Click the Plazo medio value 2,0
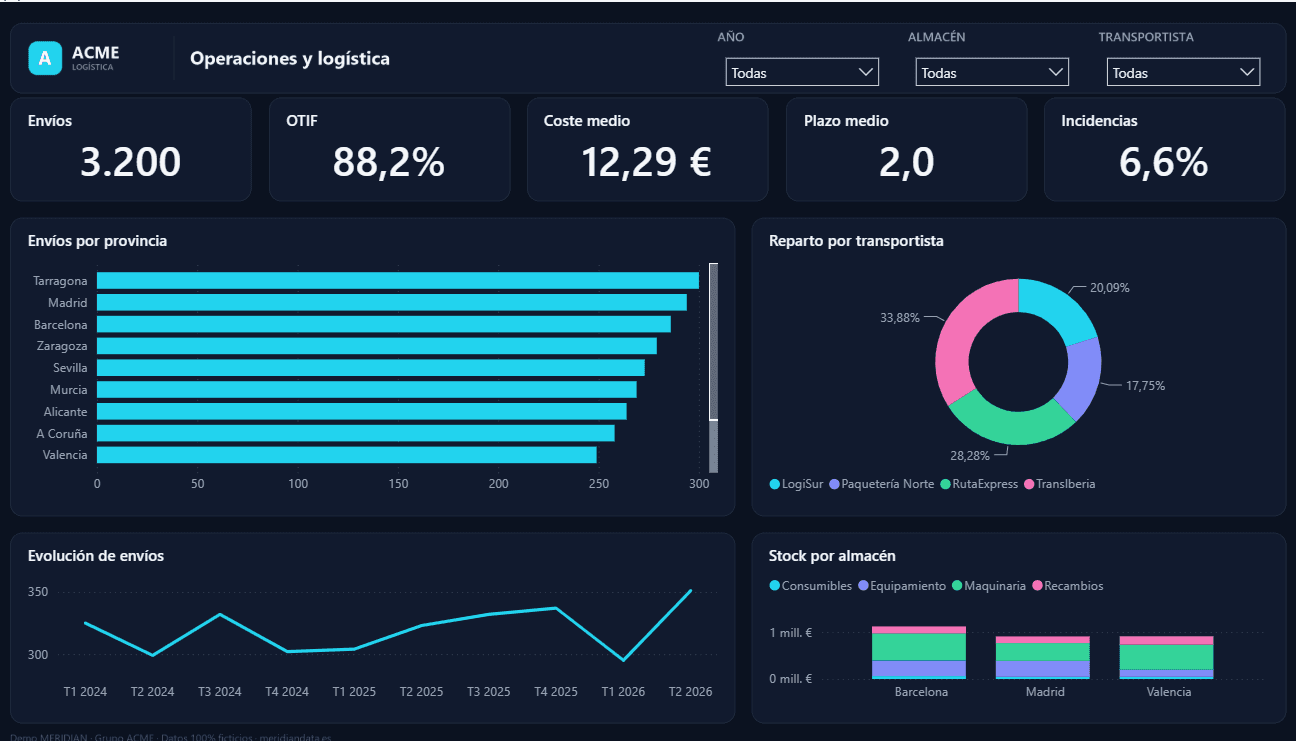This screenshot has width=1296, height=741. tap(906, 162)
